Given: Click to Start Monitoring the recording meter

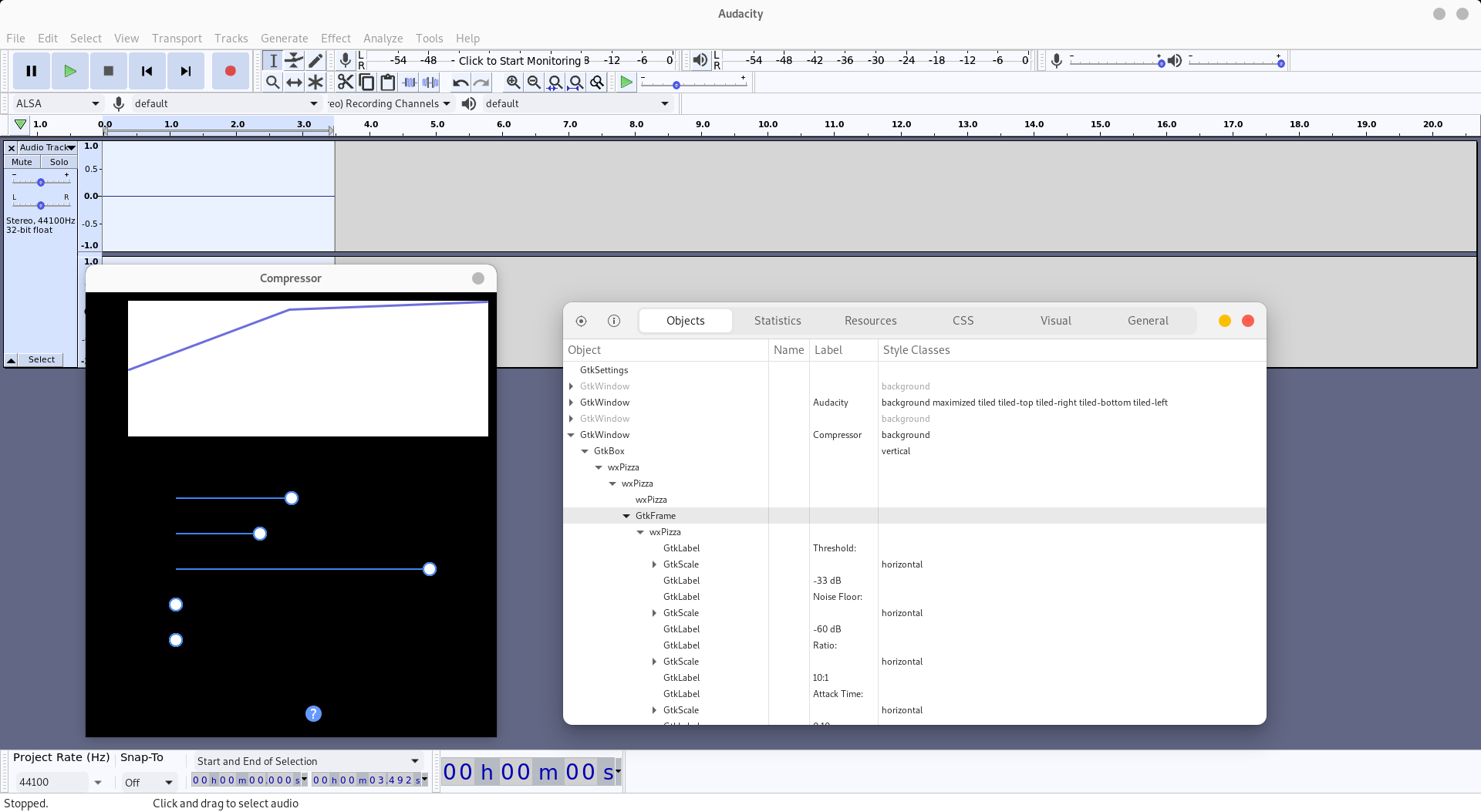Looking at the screenshot, I should coord(521,60).
